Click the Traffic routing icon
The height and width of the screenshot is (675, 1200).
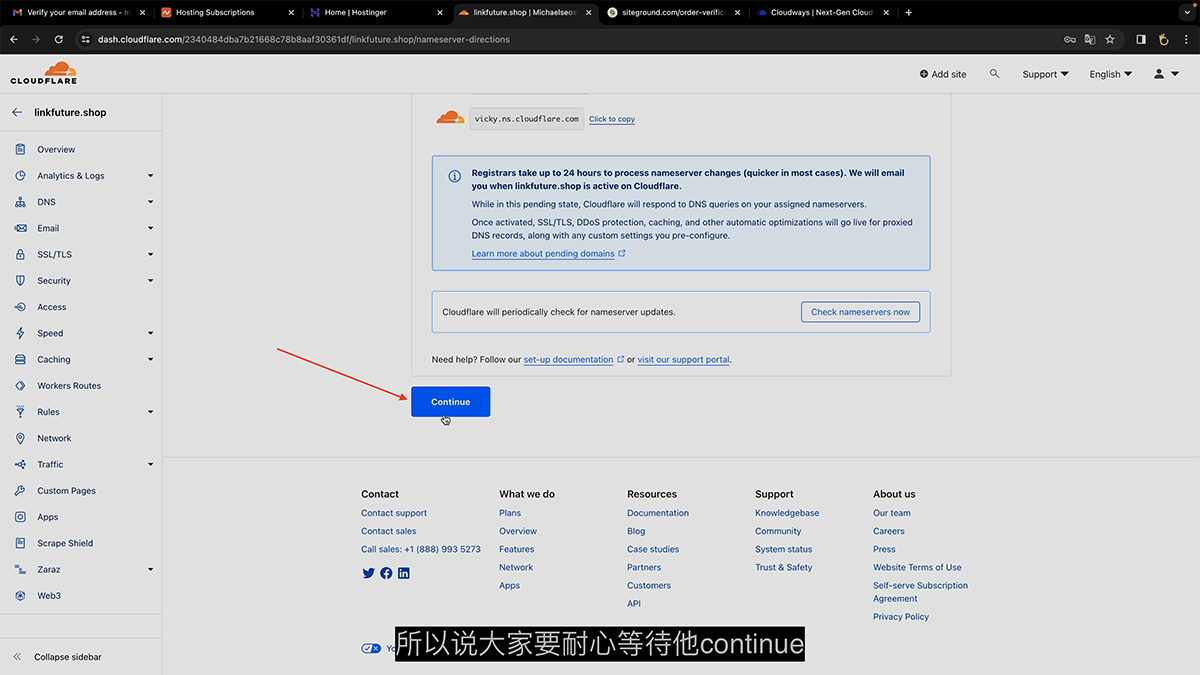click(20, 465)
